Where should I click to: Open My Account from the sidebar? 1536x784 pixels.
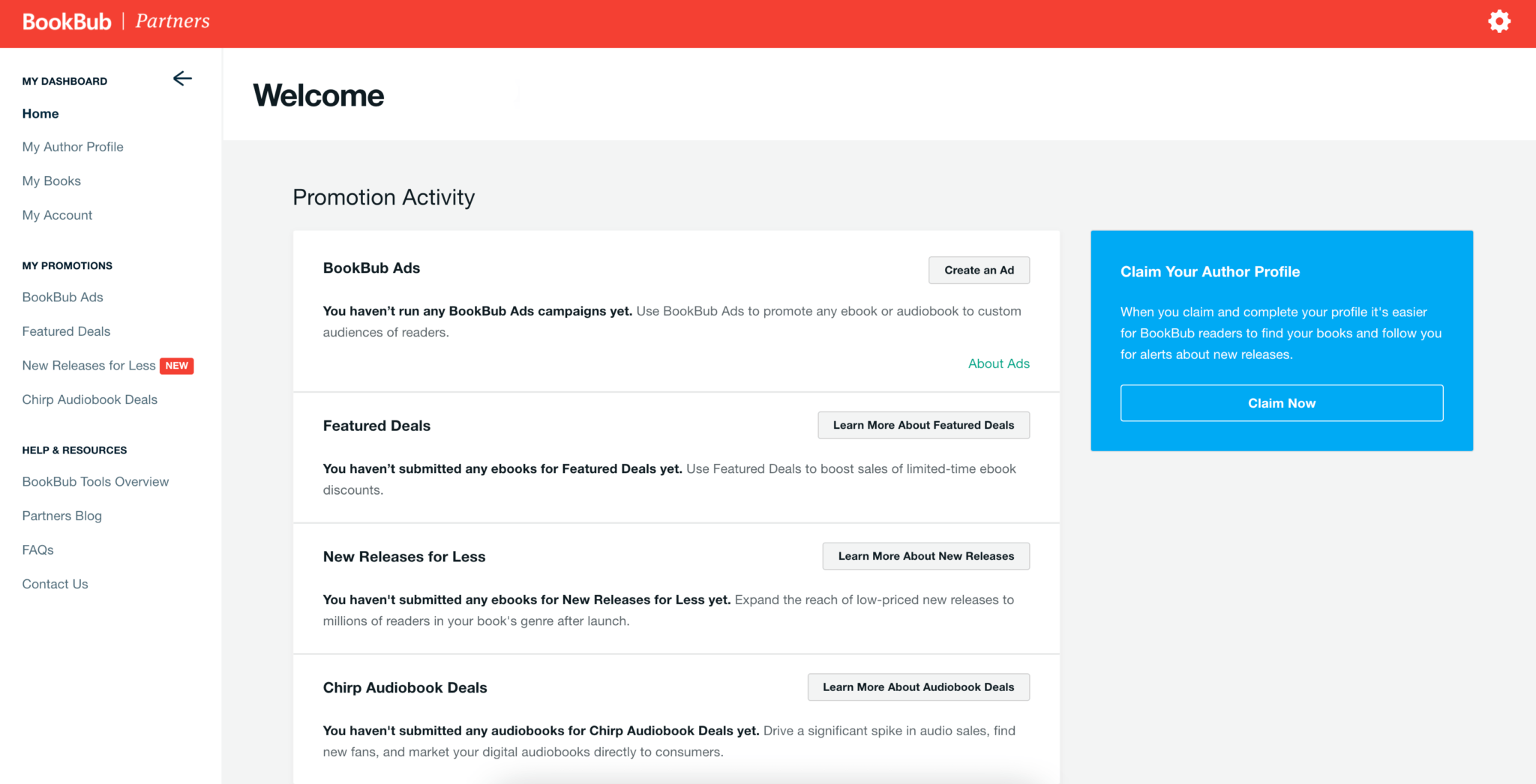tap(57, 215)
